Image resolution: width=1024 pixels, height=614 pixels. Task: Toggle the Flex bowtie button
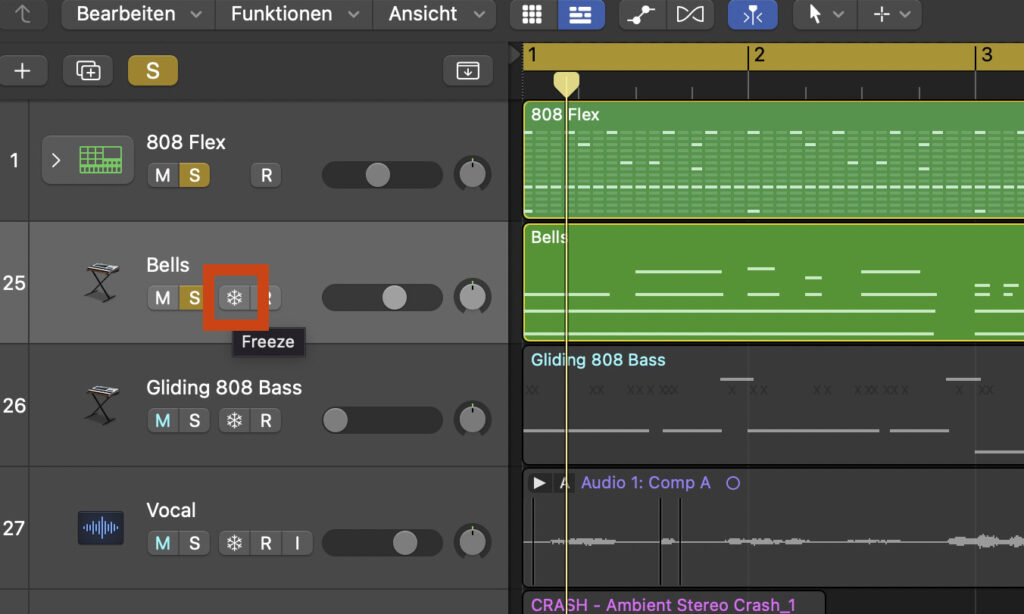pos(690,14)
